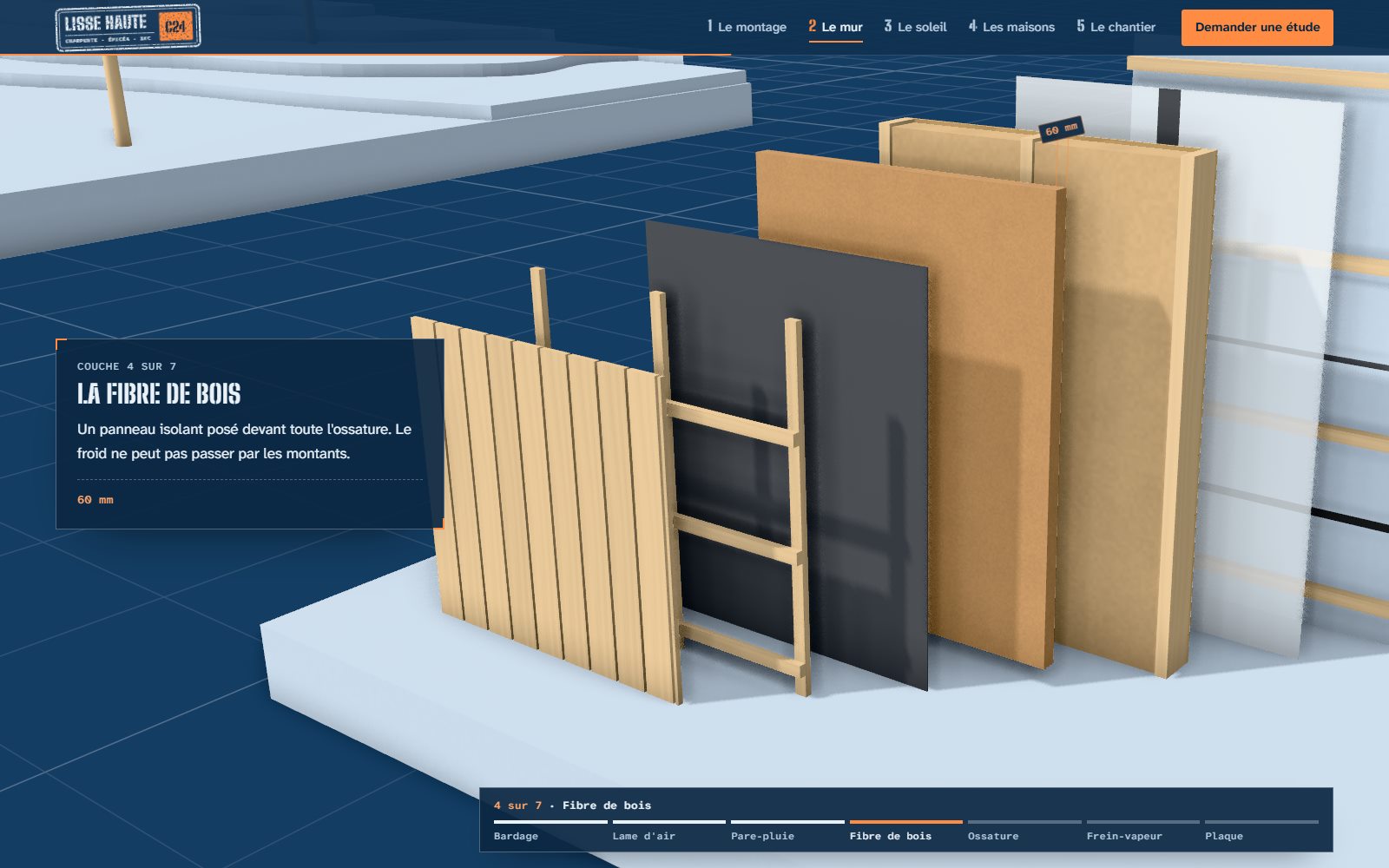The width and height of the screenshot is (1389, 868).
Task: Click the "LA FIBRE DE BOIS" heading
Action: click(x=159, y=394)
